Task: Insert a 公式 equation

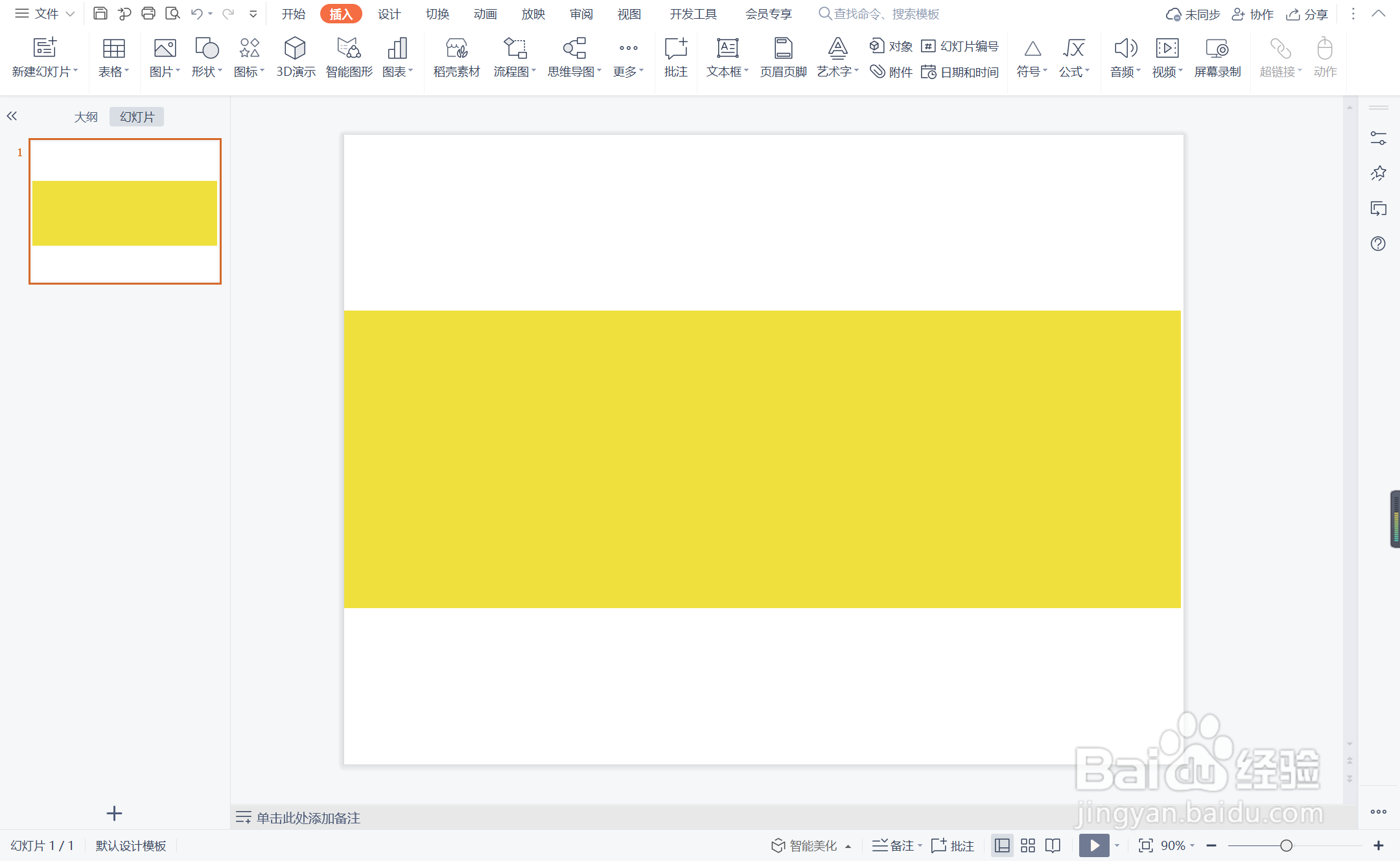Action: coord(1074,57)
